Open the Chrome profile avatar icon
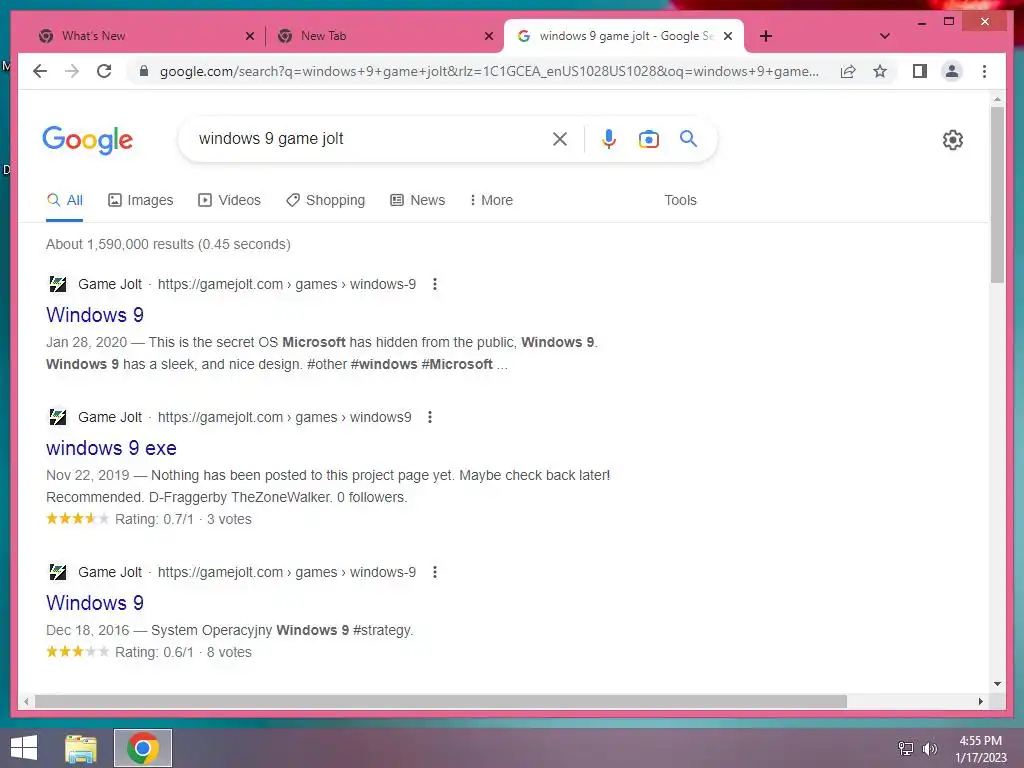This screenshot has width=1024, height=768. click(x=952, y=71)
